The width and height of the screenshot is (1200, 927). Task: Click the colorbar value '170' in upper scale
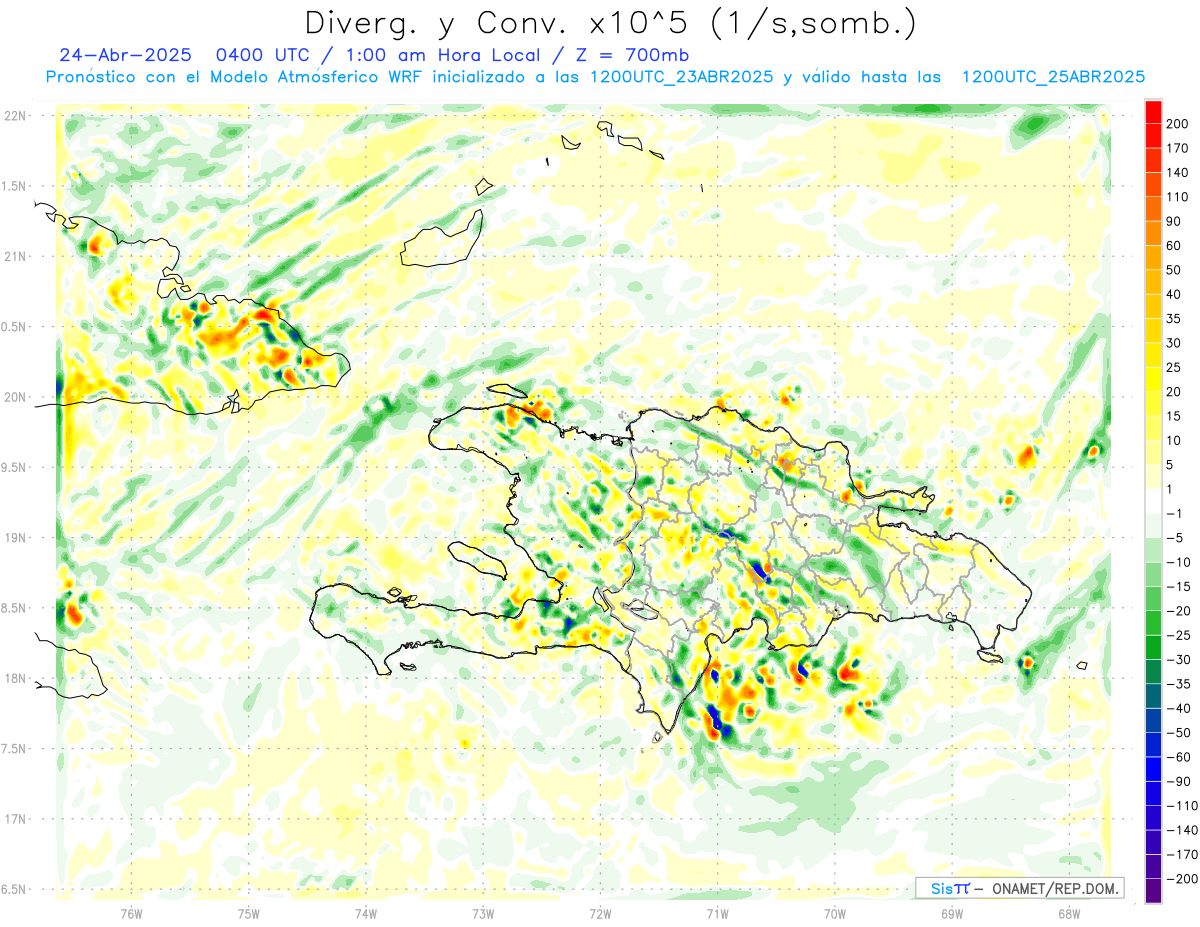(x=1177, y=148)
